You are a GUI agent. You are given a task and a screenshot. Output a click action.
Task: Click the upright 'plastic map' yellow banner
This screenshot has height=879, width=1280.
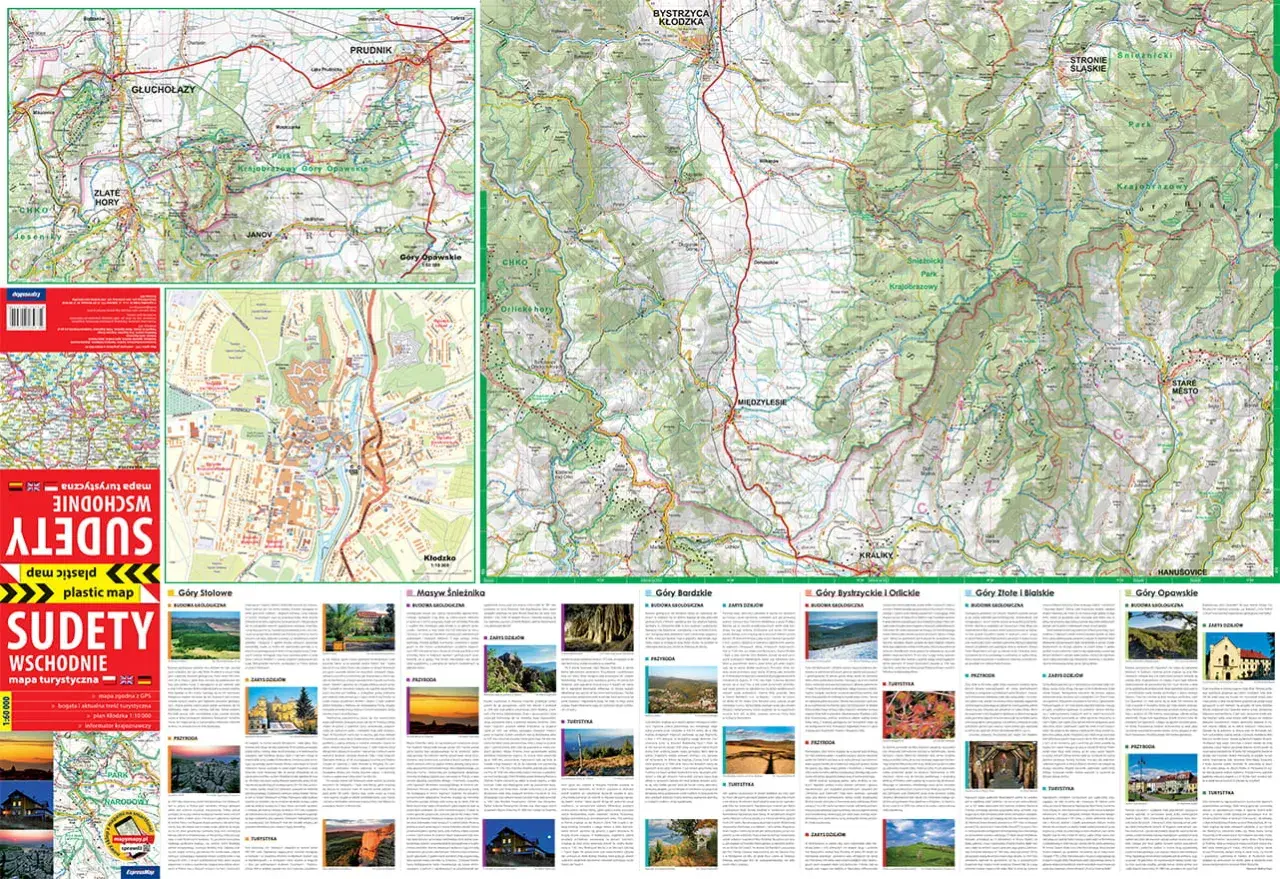pos(80,594)
